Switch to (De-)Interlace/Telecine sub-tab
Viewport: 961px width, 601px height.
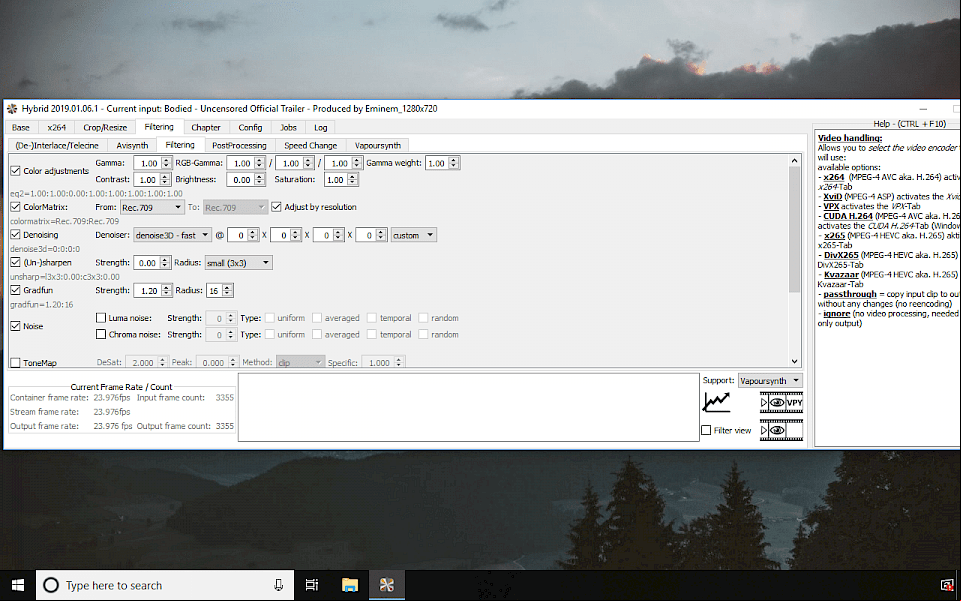(57, 145)
